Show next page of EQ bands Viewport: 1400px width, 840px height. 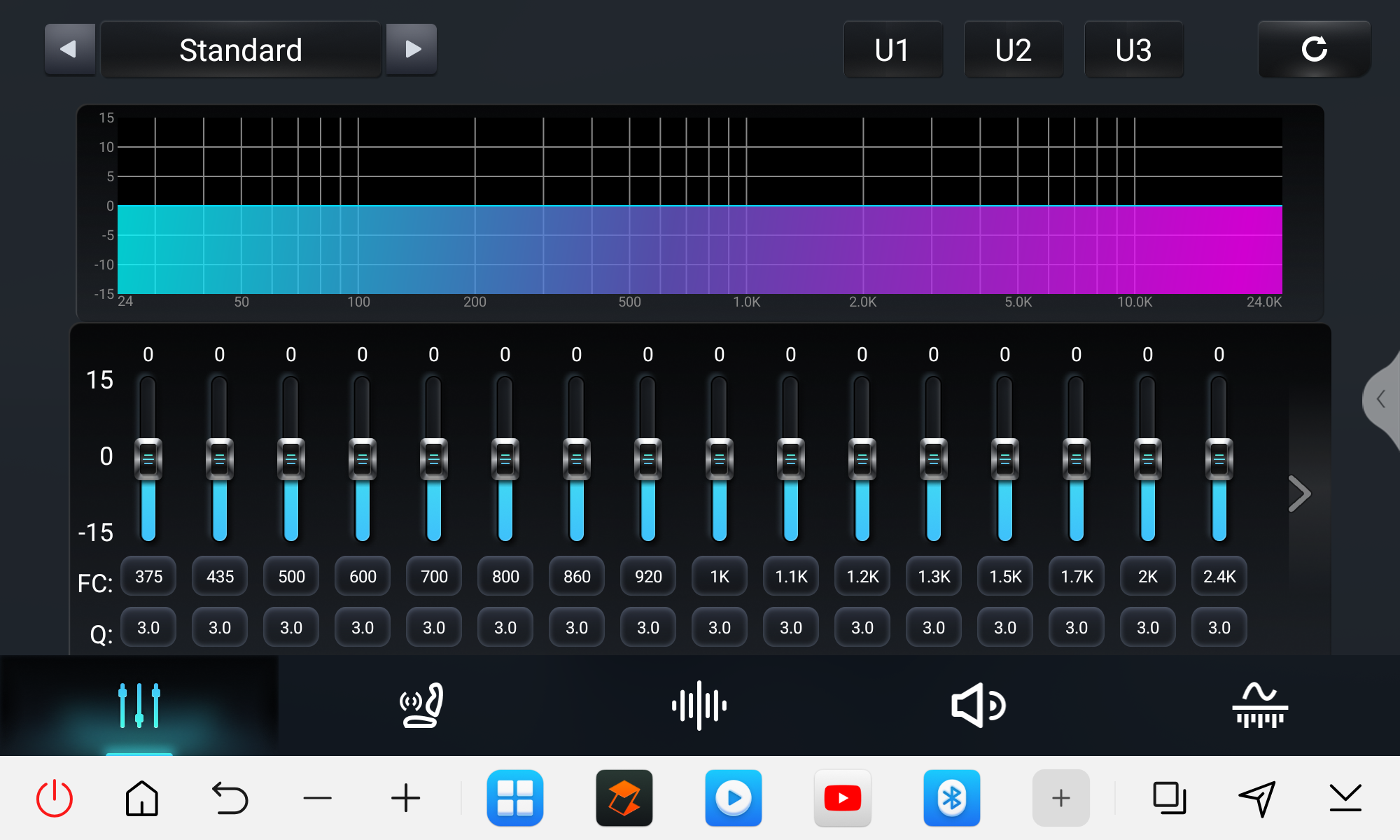[1299, 493]
